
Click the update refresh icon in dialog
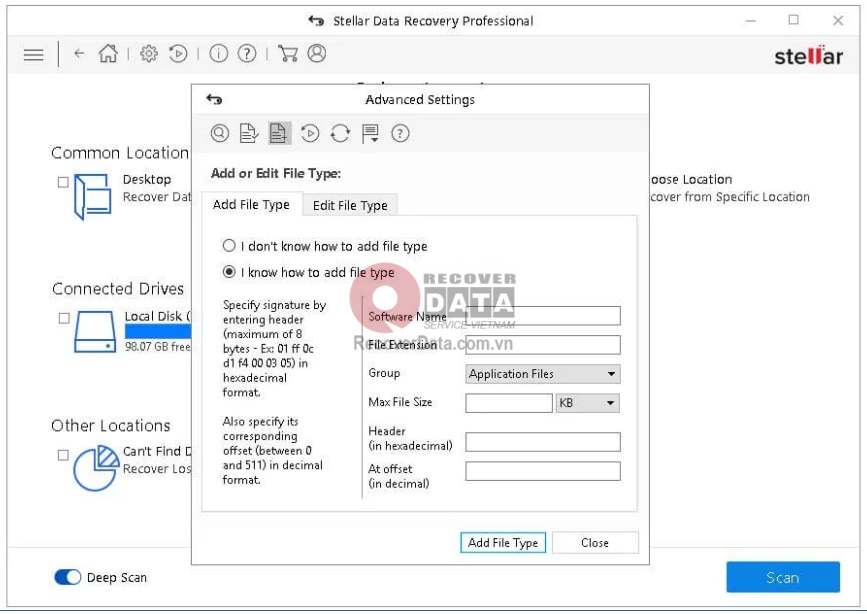pyautogui.click(x=340, y=133)
